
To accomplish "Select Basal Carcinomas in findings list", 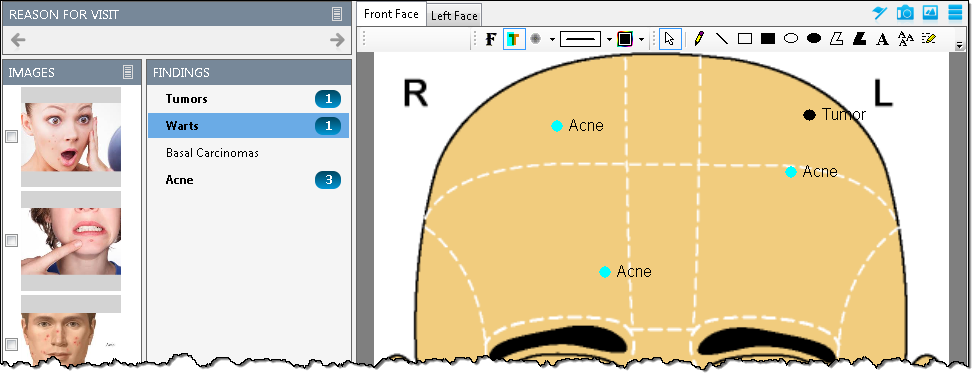I will (212, 153).
